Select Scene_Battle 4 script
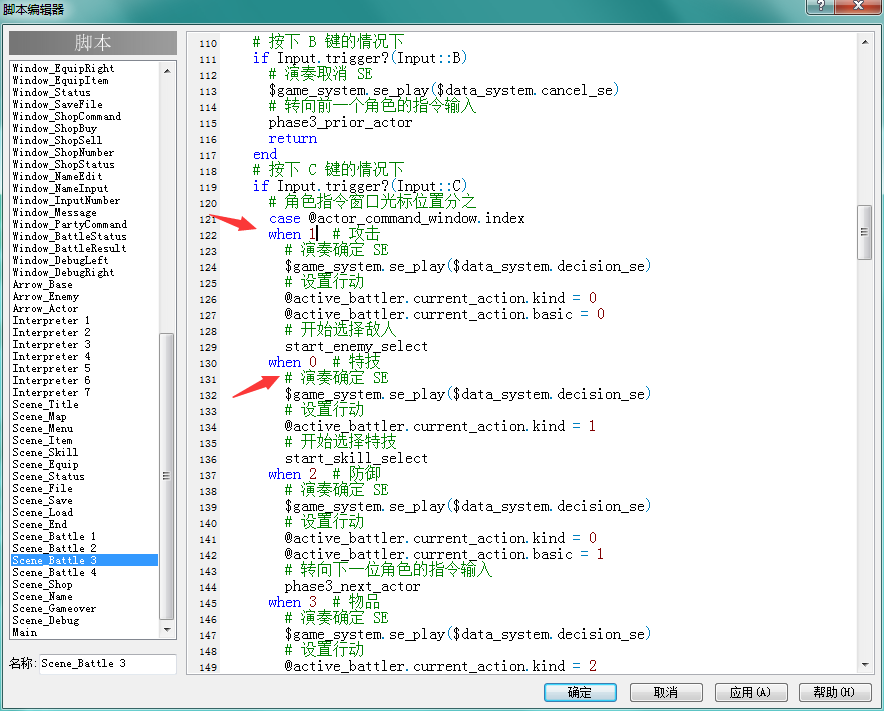This screenshot has height=711, width=884. point(55,572)
